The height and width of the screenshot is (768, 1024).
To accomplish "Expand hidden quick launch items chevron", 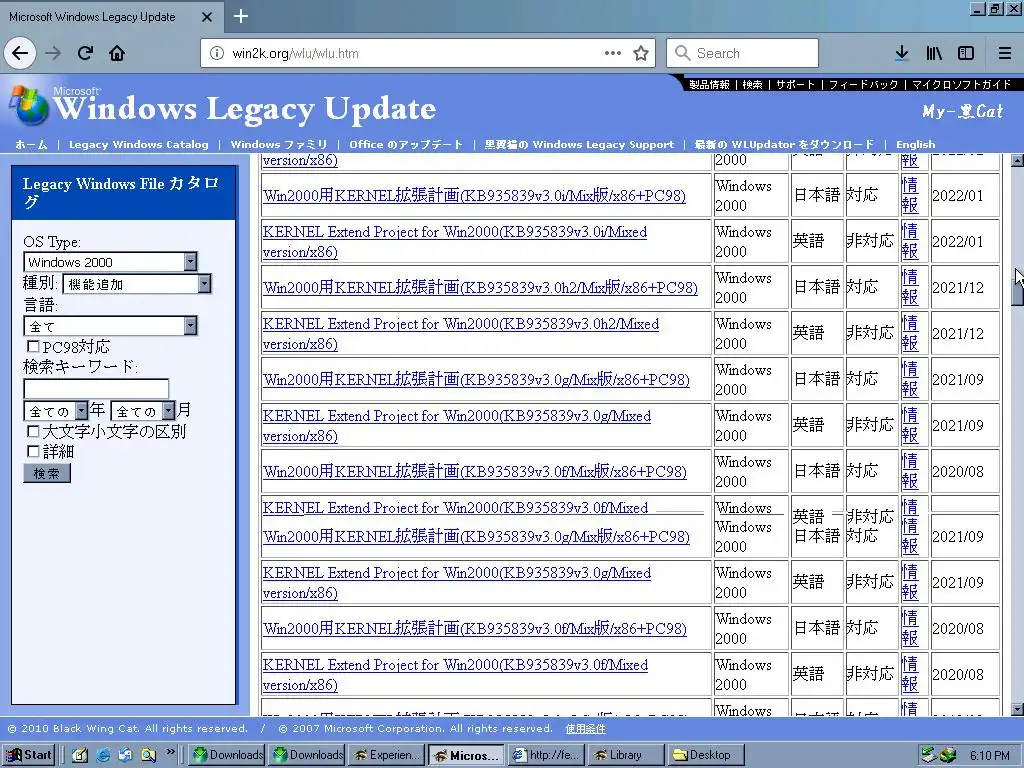I will 170,752.
